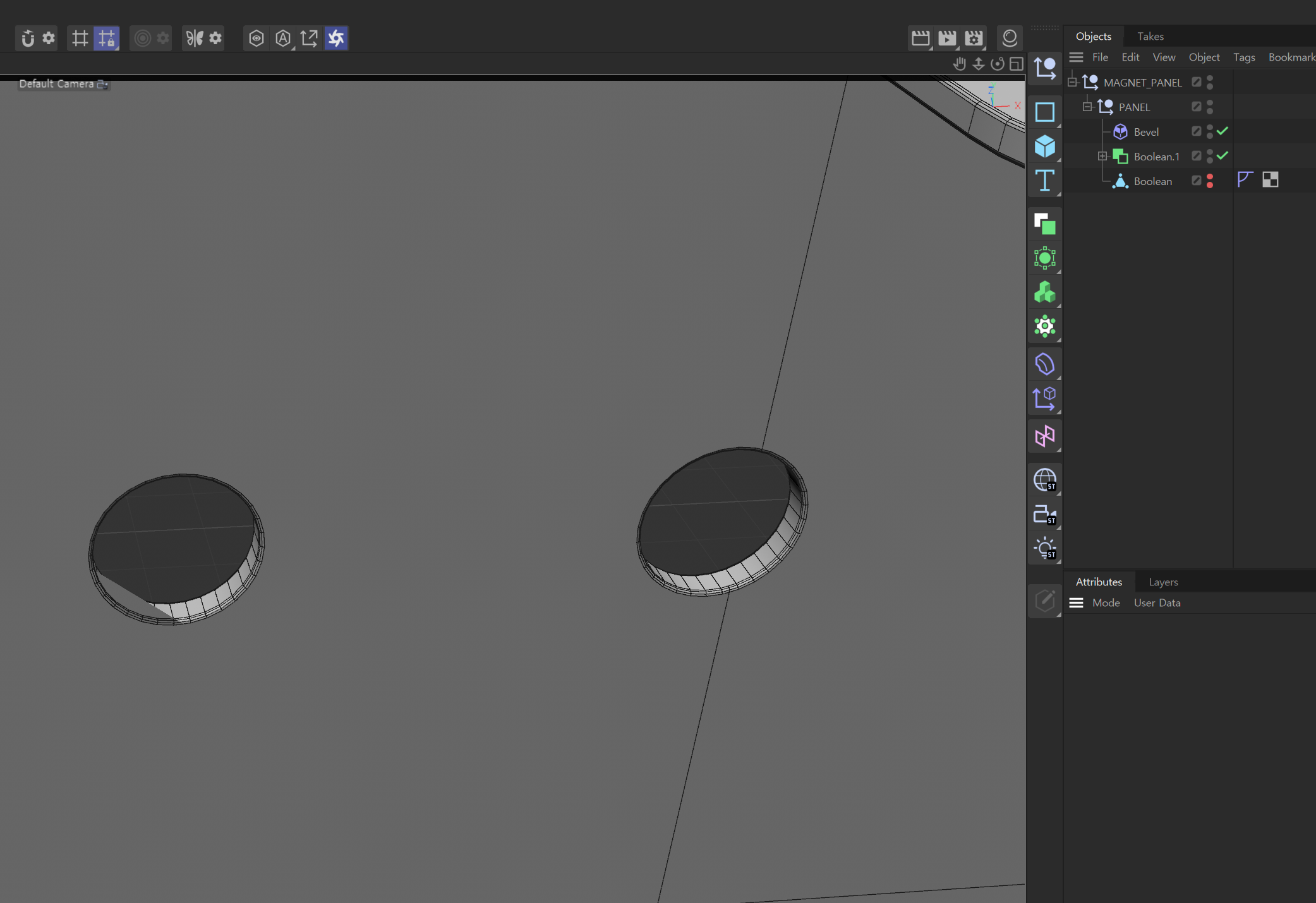The image size is (1316, 903).
Task: Toggle the green checkmark on Bevel
Action: pos(1222,131)
